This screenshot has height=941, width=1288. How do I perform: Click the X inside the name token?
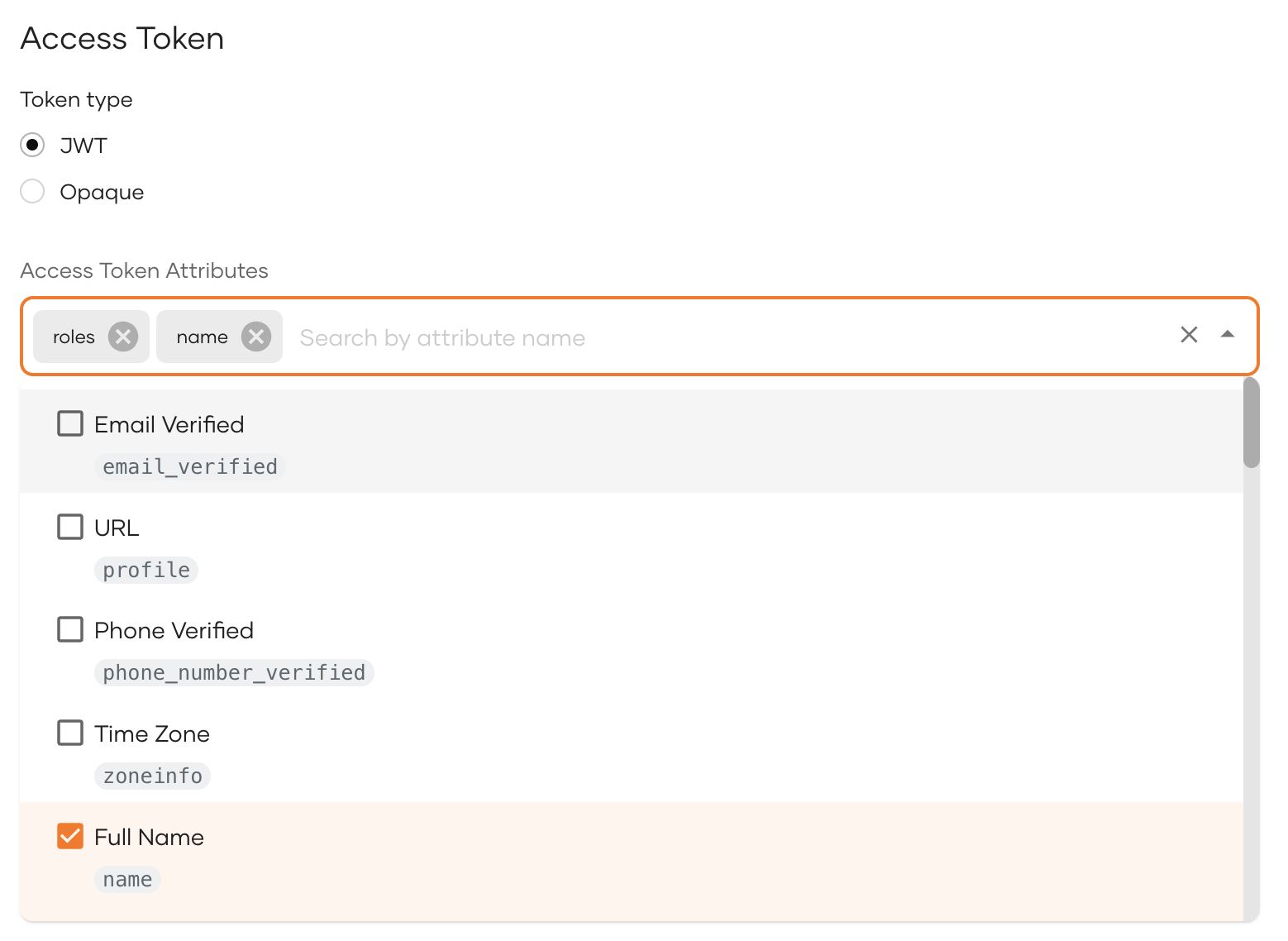tap(255, 337)
